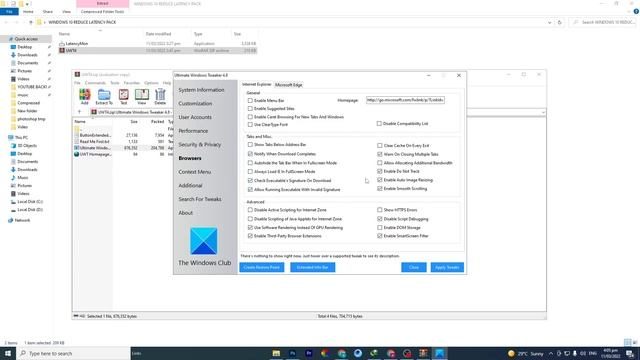Sort by Packed column in WinRAR

coord(157,122)
